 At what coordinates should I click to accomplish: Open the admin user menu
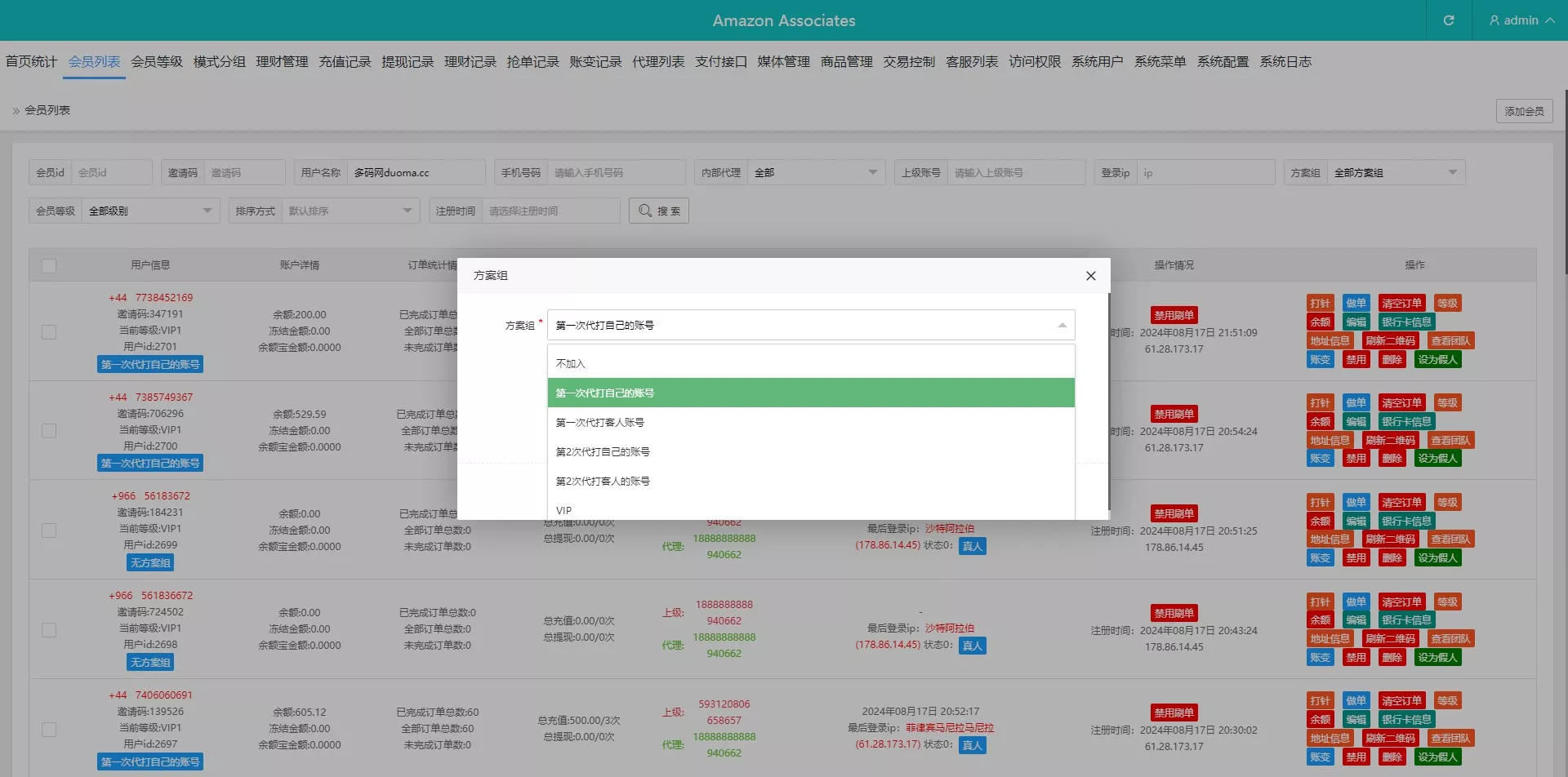pos(1521,20)
